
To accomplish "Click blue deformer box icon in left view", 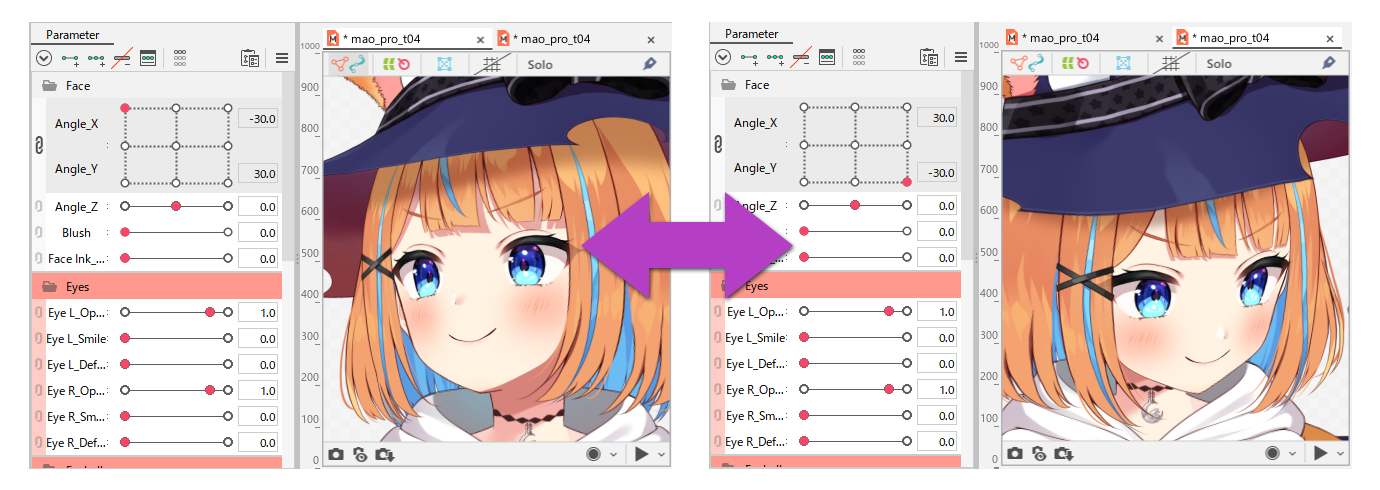I will [444, 64].
